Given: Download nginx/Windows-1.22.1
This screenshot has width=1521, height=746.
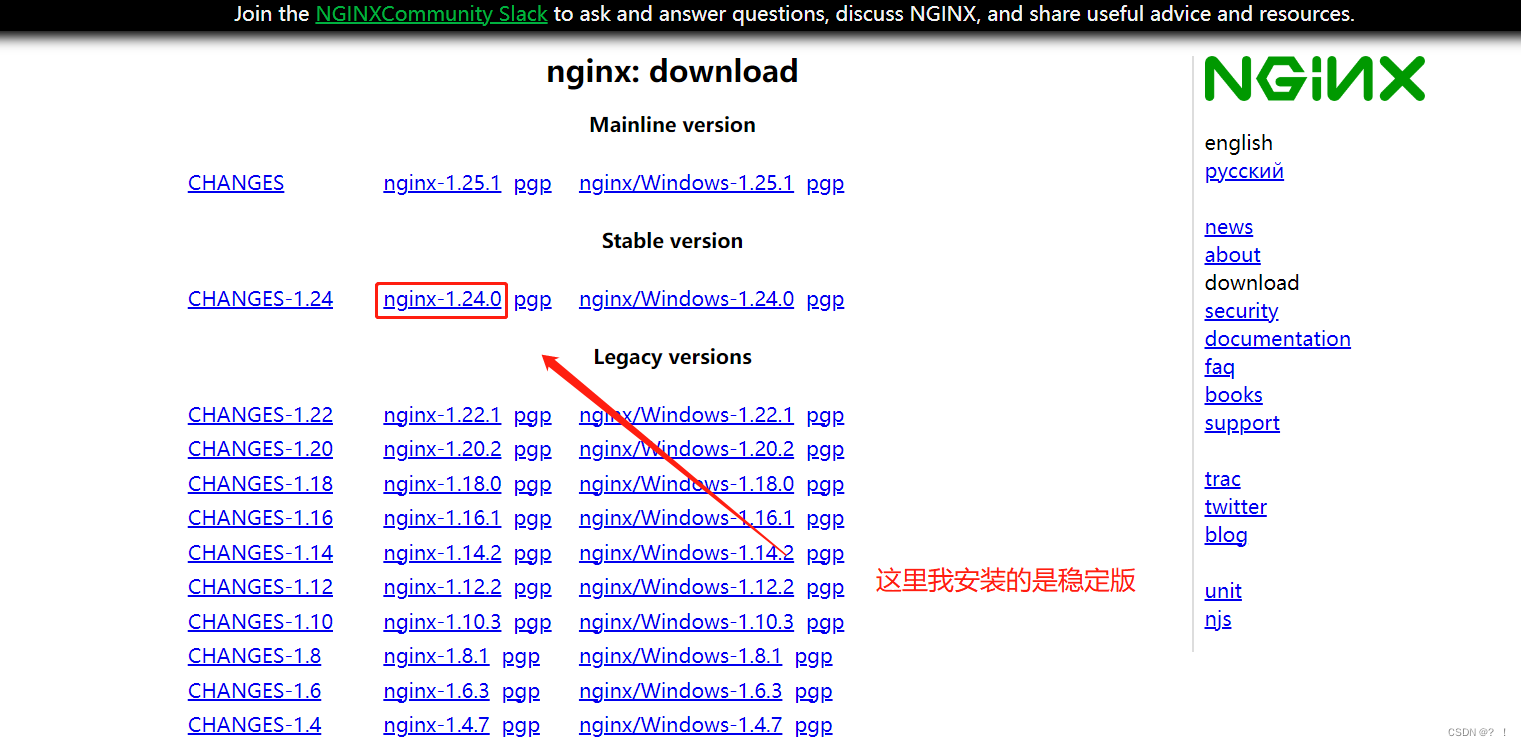Looking at the screenshot, I should [686, 415].
